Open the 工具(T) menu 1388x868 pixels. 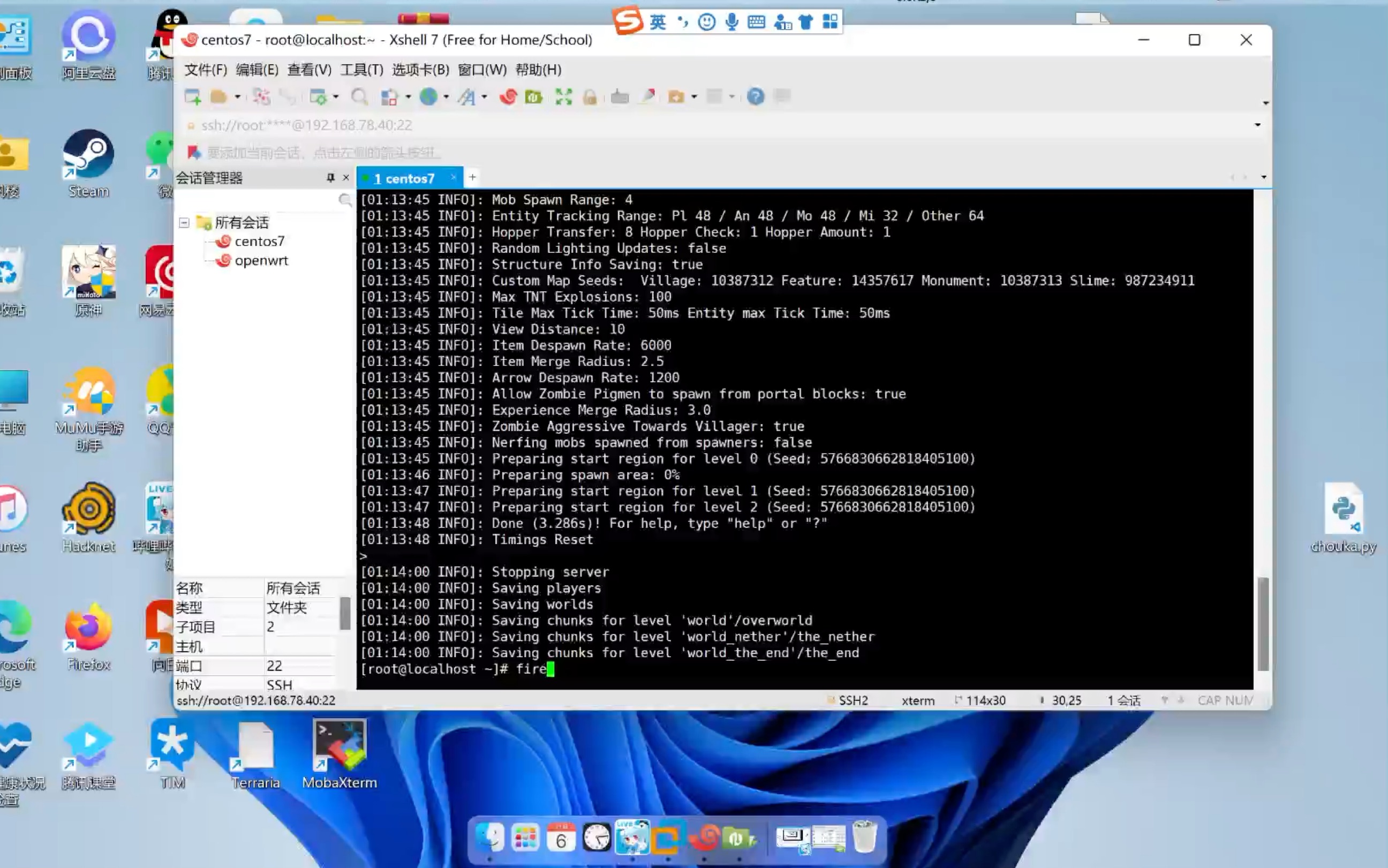pyautogui.click(x=361, y=70)
